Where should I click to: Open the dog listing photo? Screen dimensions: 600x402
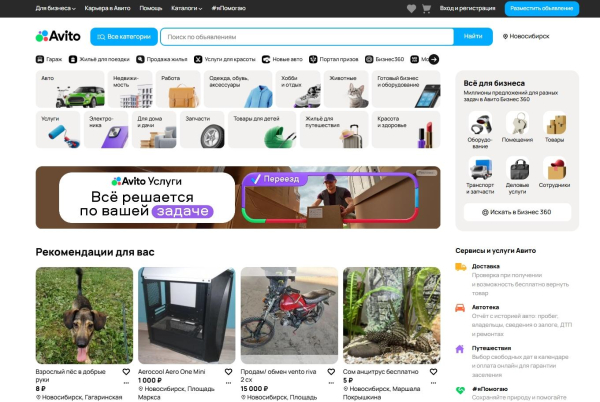pyautogui.click(x=84, y=316)
